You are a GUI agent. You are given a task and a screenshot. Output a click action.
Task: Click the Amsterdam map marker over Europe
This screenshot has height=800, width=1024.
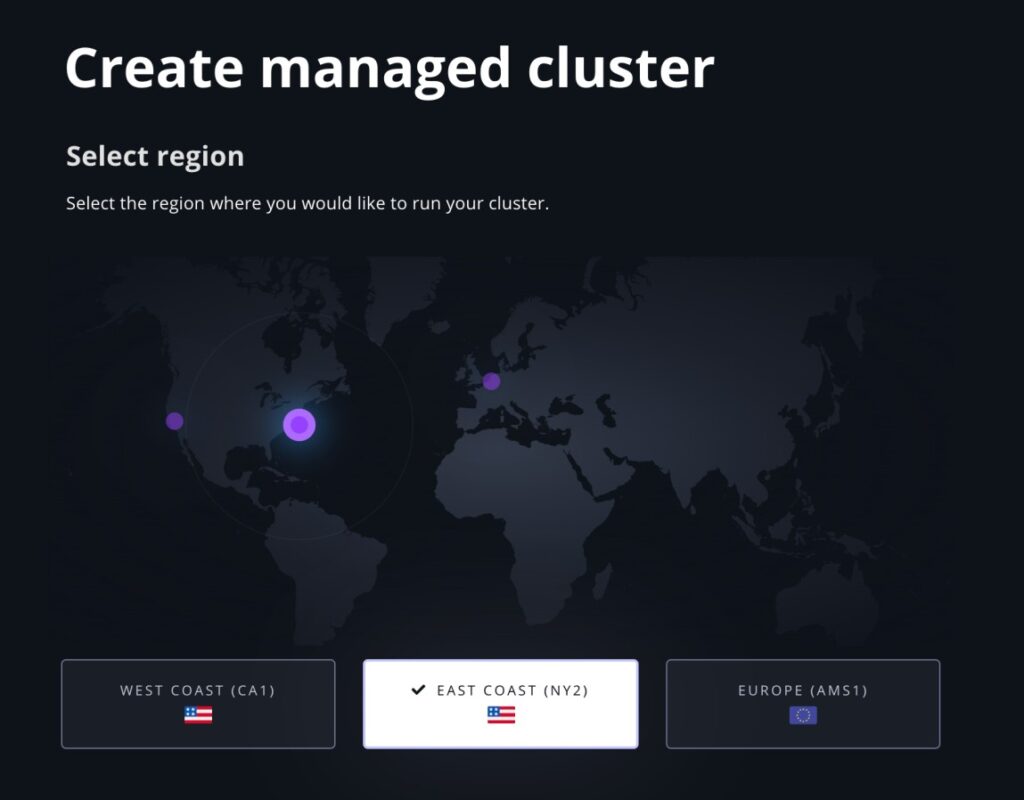click(491, 380)
